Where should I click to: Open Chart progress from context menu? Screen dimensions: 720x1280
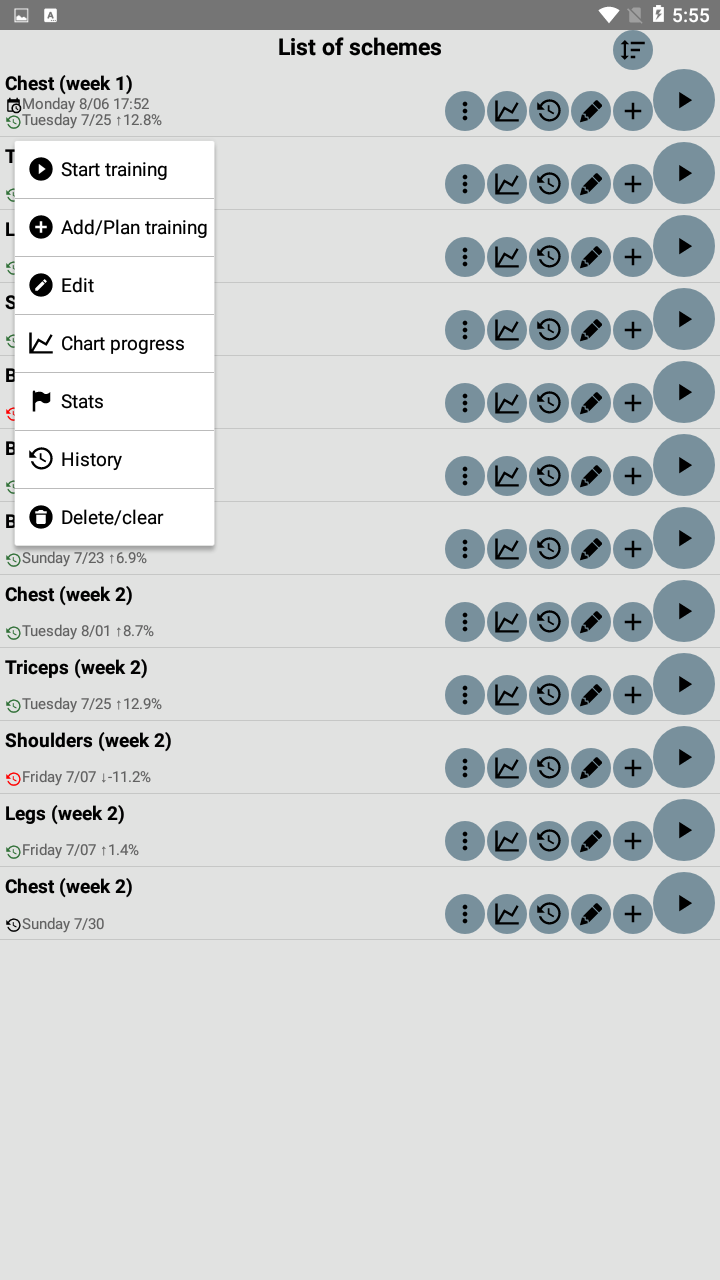pyautogui.click(x=114, y=344)
